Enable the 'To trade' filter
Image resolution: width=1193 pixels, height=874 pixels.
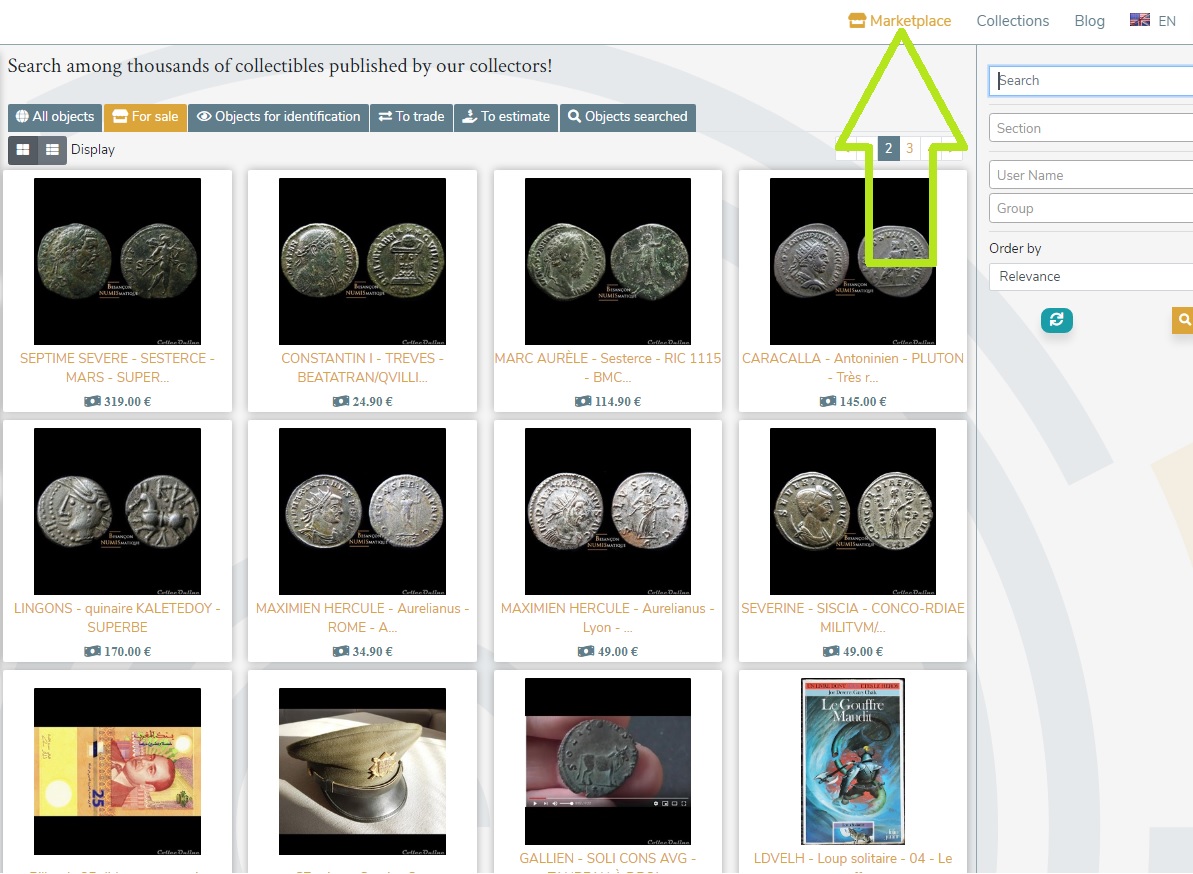(x=411, y=117)
